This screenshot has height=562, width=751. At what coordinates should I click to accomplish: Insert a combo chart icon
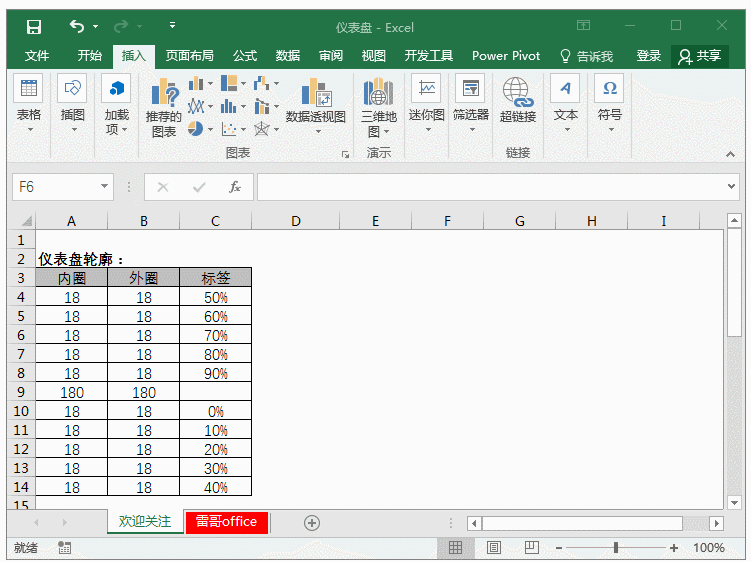coord(262,106)
